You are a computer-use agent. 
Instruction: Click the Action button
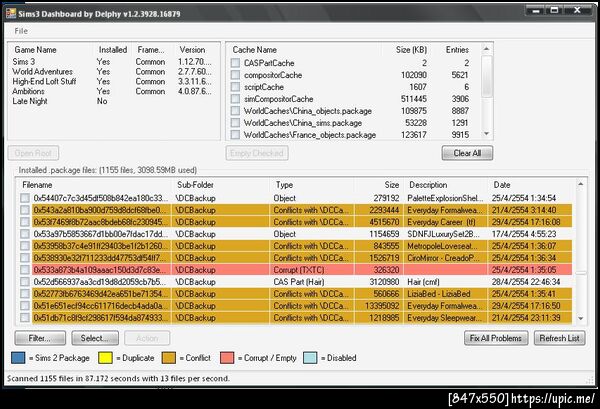(147, 338)
